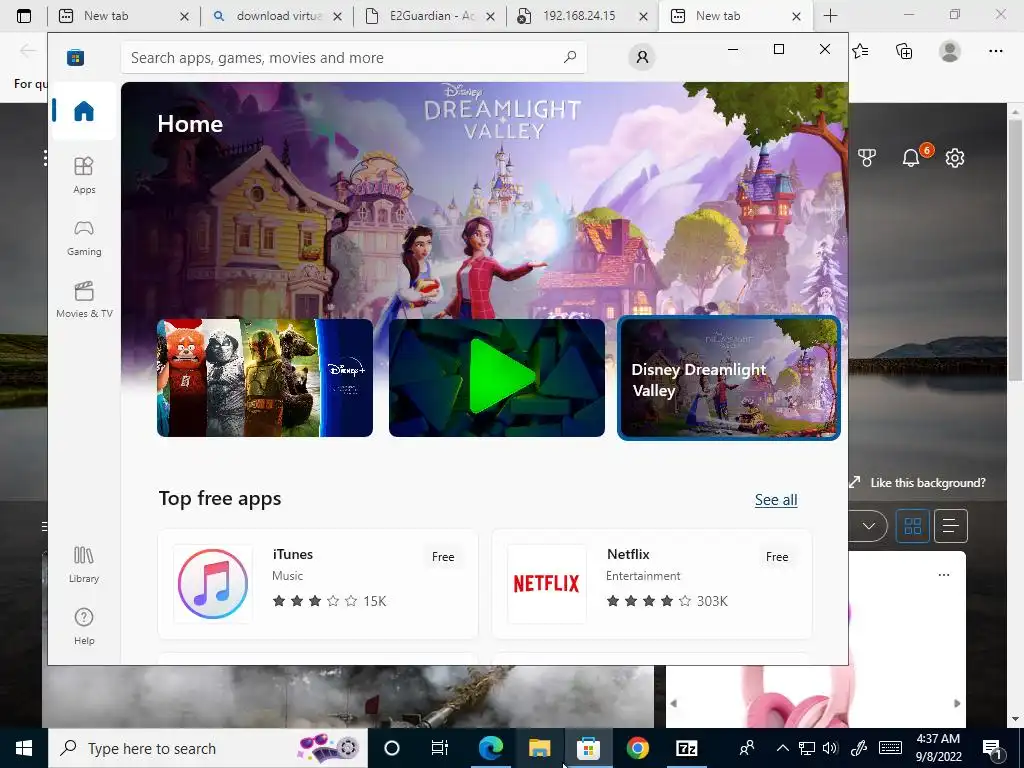Open volume control in system tray
Image resolution: width=1024 pixels, height=768 pixels.
click(x=830, y=748)
